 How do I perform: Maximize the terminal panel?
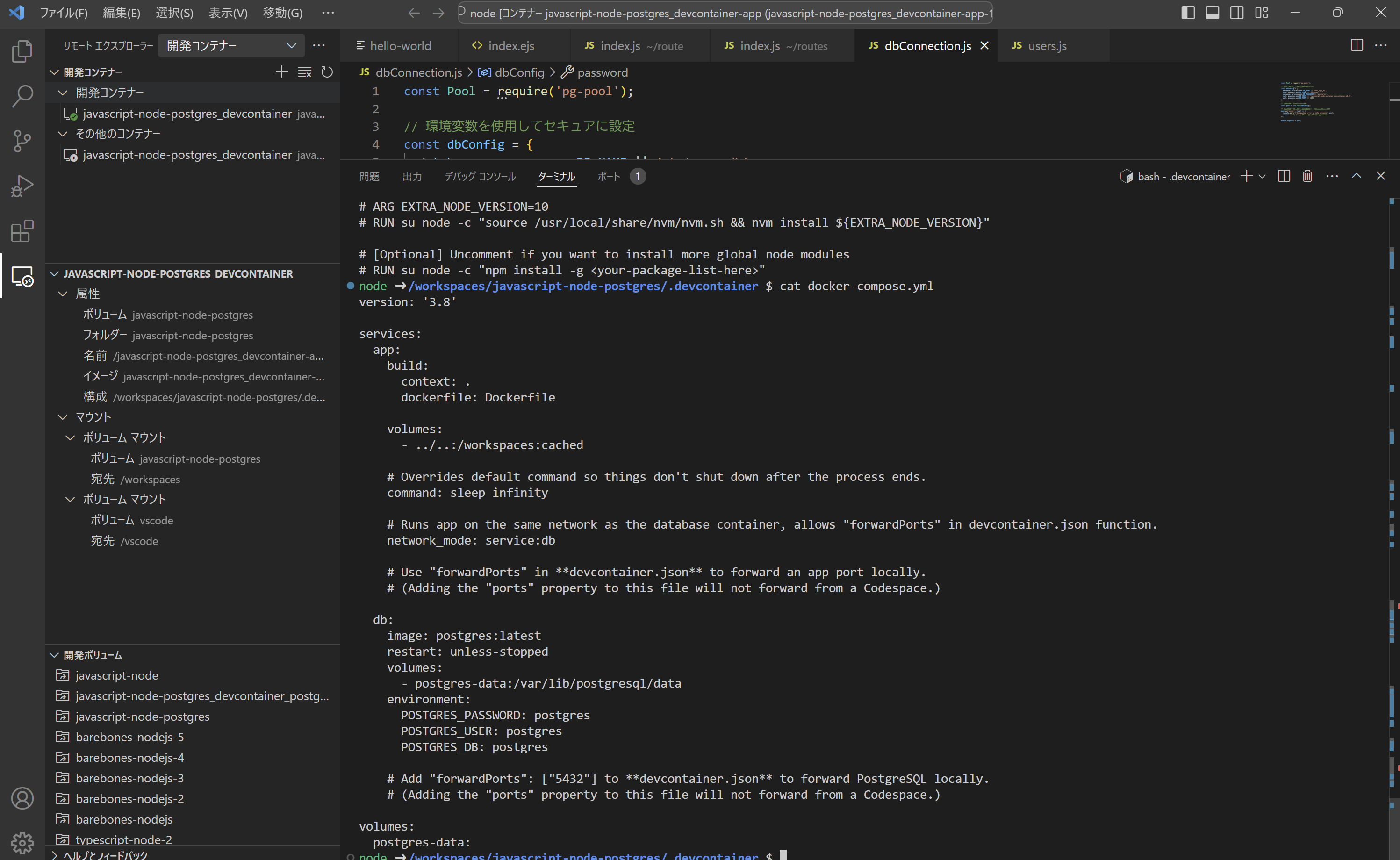click(x=1357, y=176)
